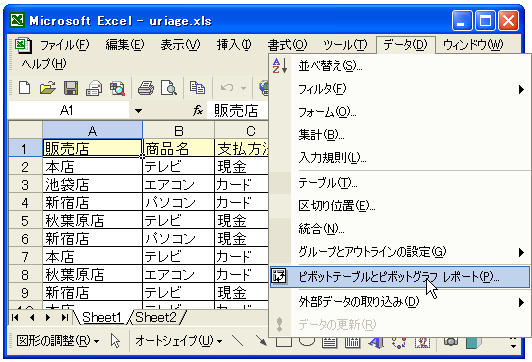Screen dimensions: 532x362
Task: Click the New workbook icon
Action: (24, 88)
